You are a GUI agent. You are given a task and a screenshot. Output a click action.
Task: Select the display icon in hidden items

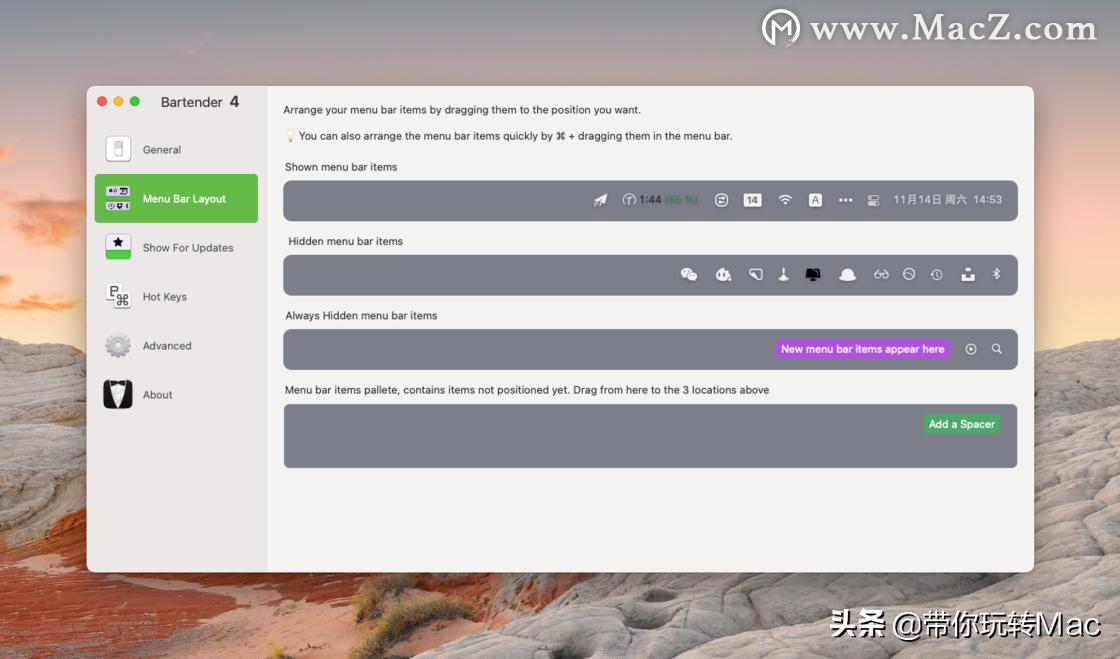pyautogui.click(x=814, y=274)
